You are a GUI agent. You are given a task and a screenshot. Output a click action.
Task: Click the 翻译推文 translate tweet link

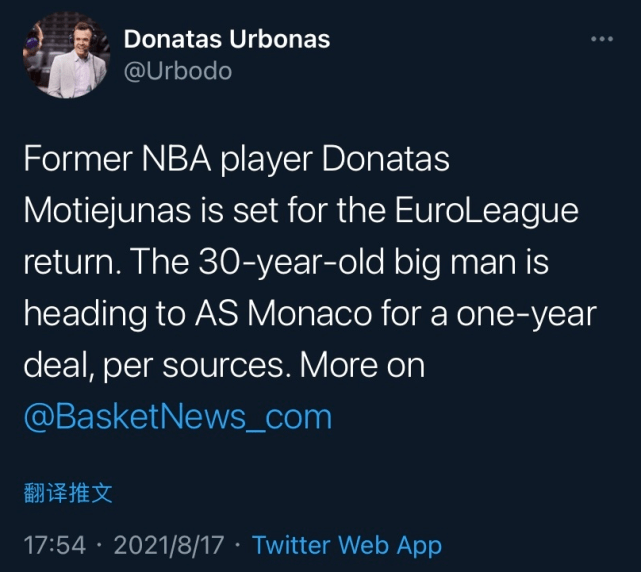[x=68, y=493]
